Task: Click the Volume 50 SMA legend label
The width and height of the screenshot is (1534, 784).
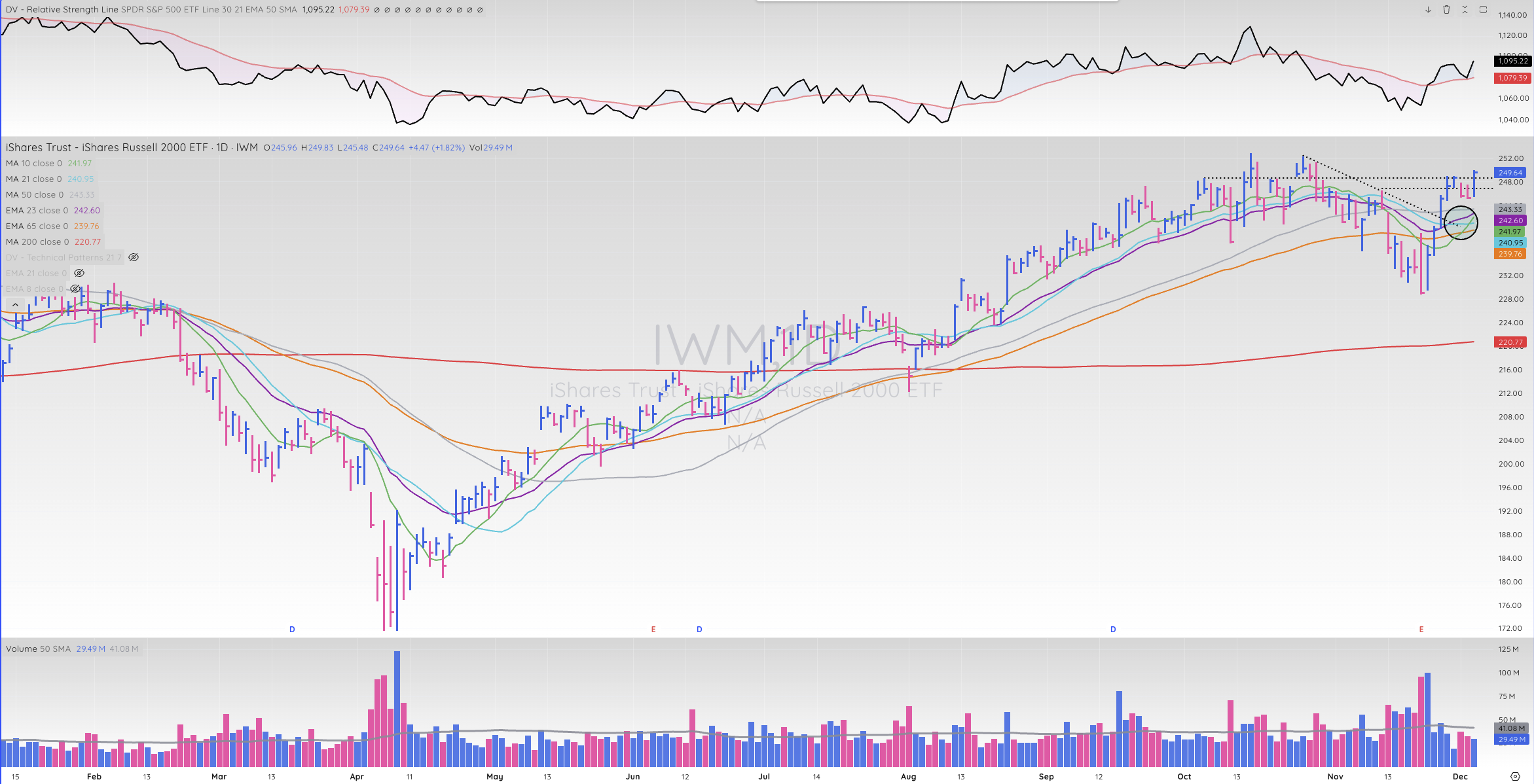Action: coord(38,649)
